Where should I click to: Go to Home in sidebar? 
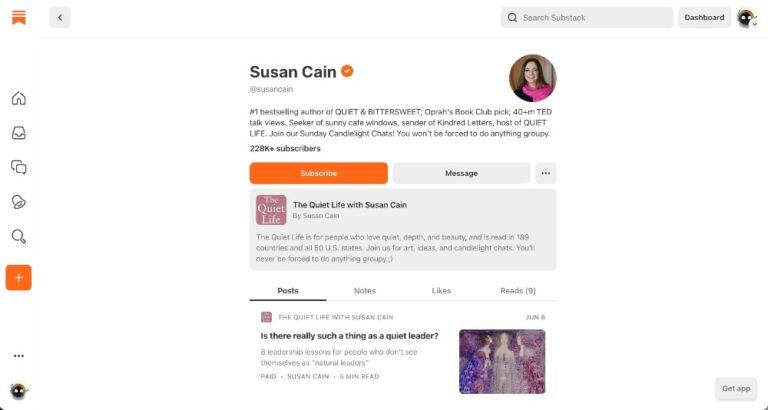19,98
